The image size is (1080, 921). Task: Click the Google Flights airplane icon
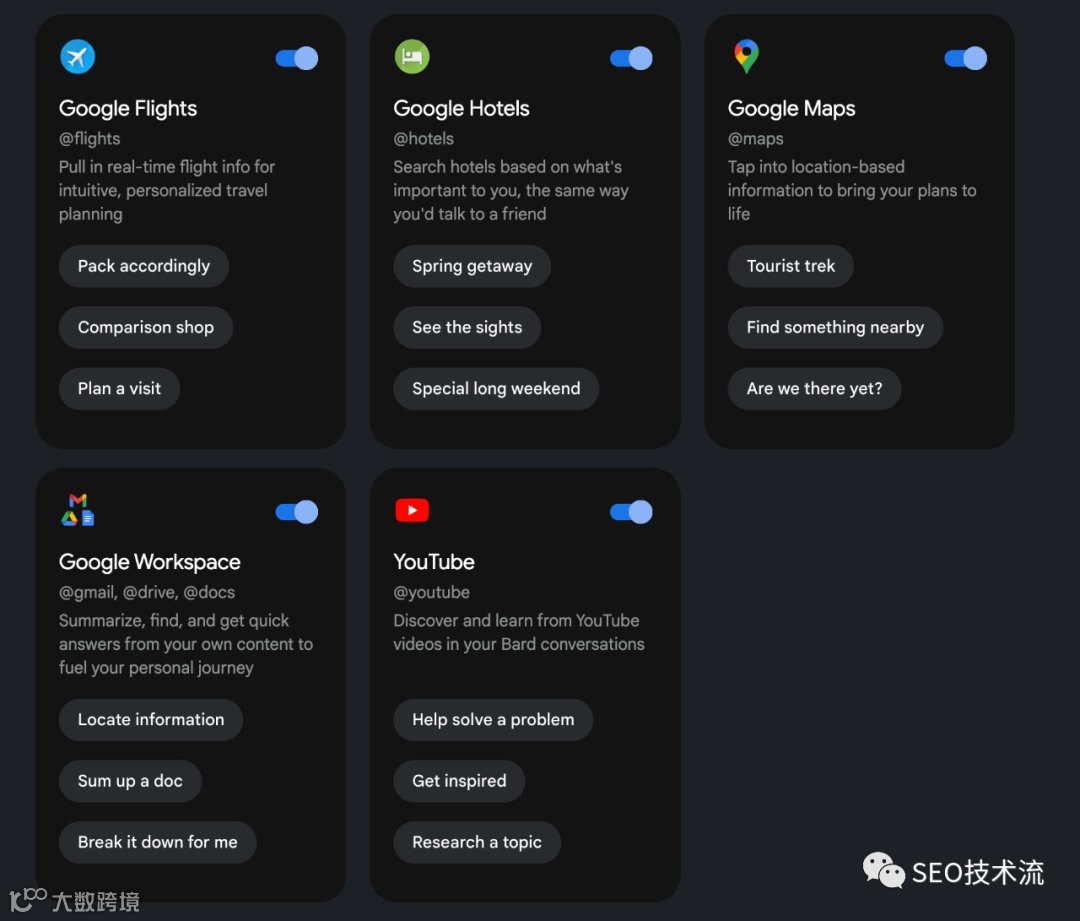pos(77,57)
